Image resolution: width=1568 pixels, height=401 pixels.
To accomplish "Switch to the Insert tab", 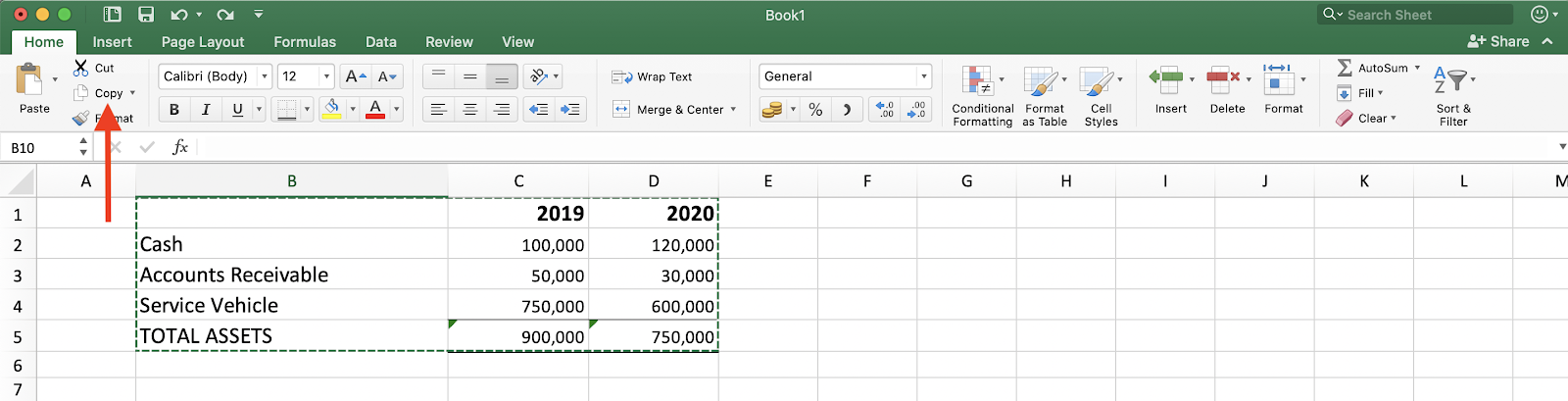I will (x=113, y=42).
